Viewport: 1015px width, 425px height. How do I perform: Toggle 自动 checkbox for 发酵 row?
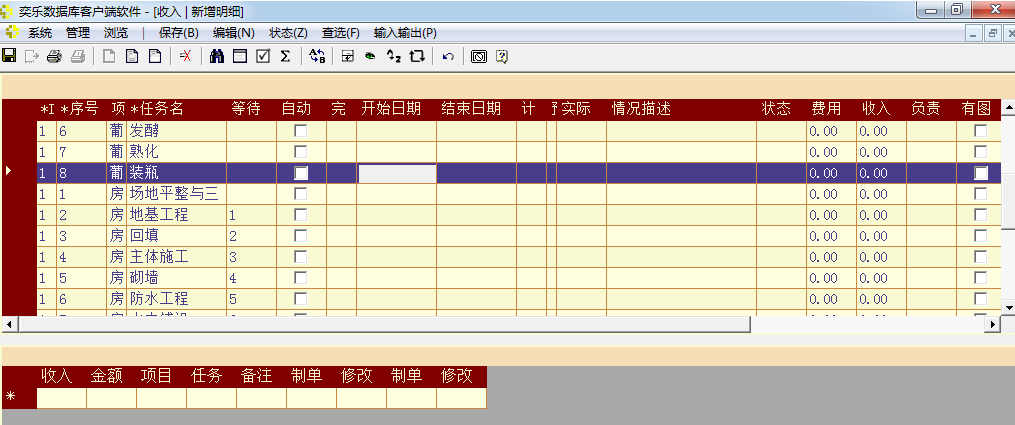pos(300,131)
